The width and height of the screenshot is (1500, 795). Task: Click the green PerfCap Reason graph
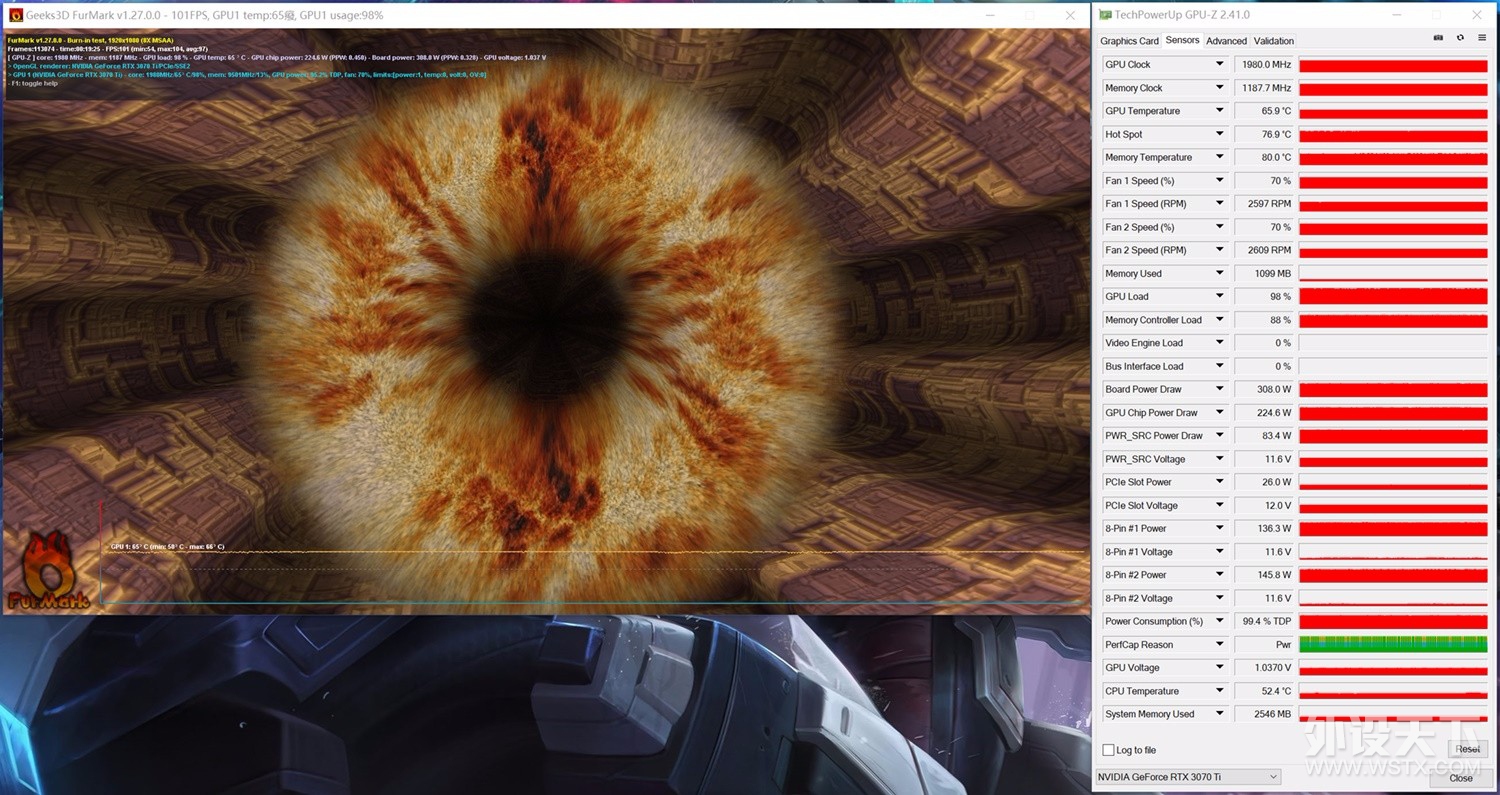1393,644
